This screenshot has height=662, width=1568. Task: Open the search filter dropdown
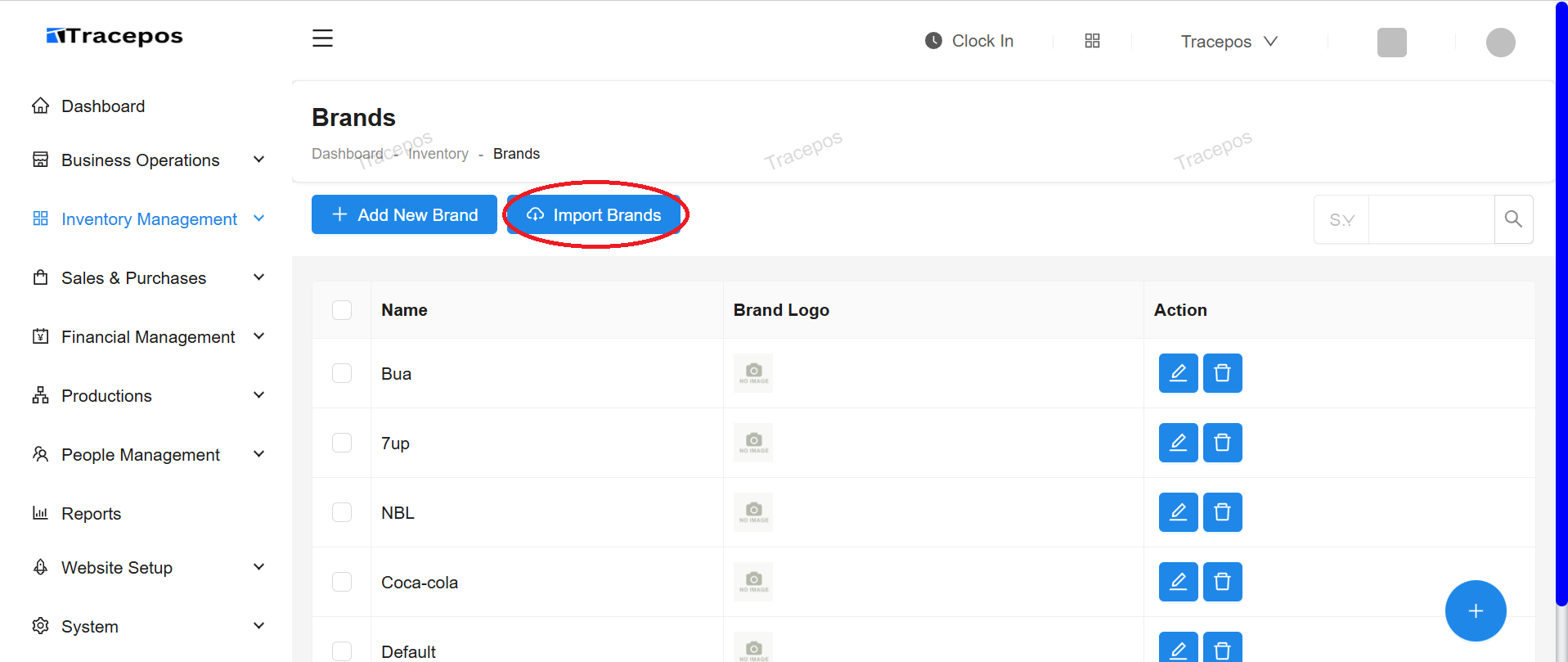[1341, 219]
